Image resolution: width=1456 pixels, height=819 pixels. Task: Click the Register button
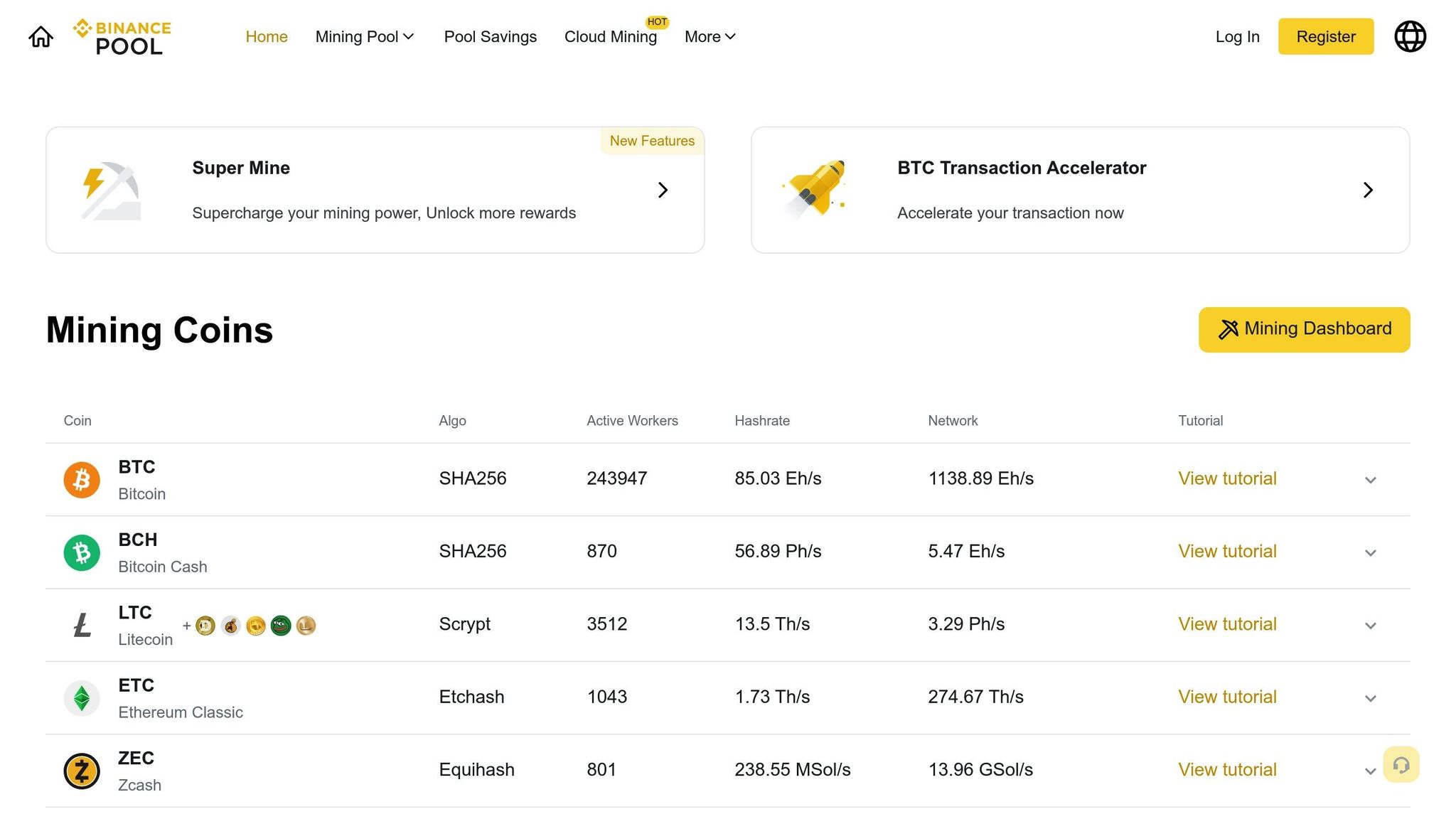tap(1325, 36)
